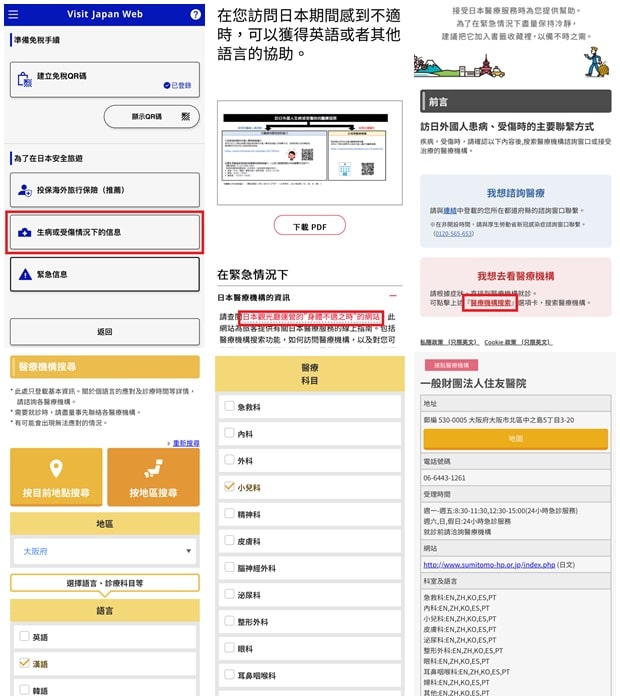
Task: Uncheck the 小兒科 checkbox
Action: pyautogui.click(x=229, y=486)
